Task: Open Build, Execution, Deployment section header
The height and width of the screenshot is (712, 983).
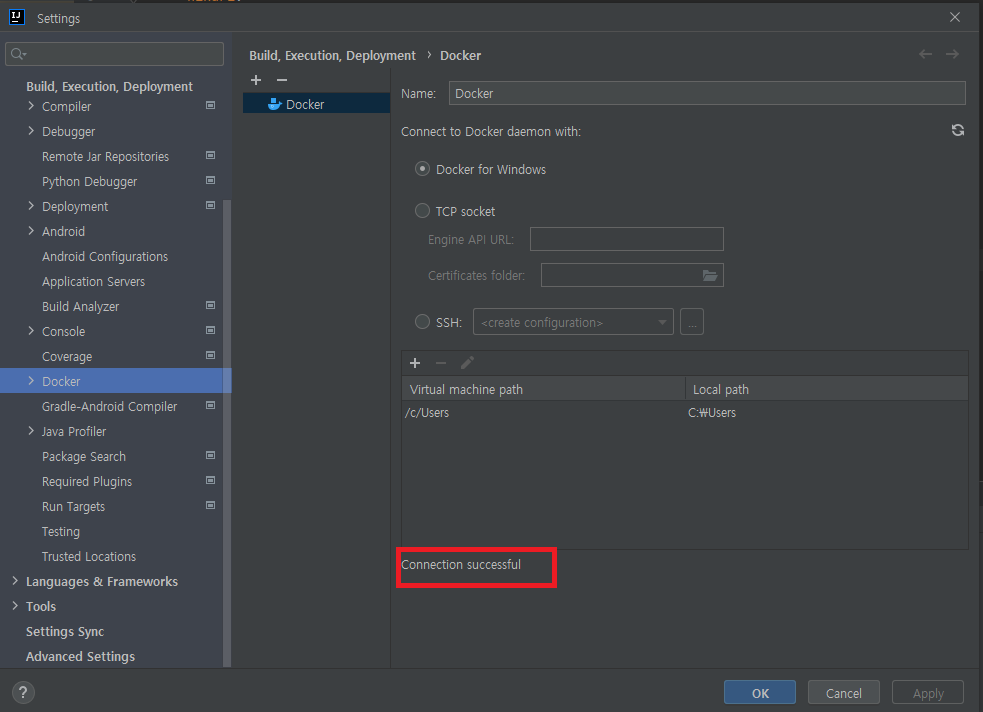Action: [x=109, y=86]
